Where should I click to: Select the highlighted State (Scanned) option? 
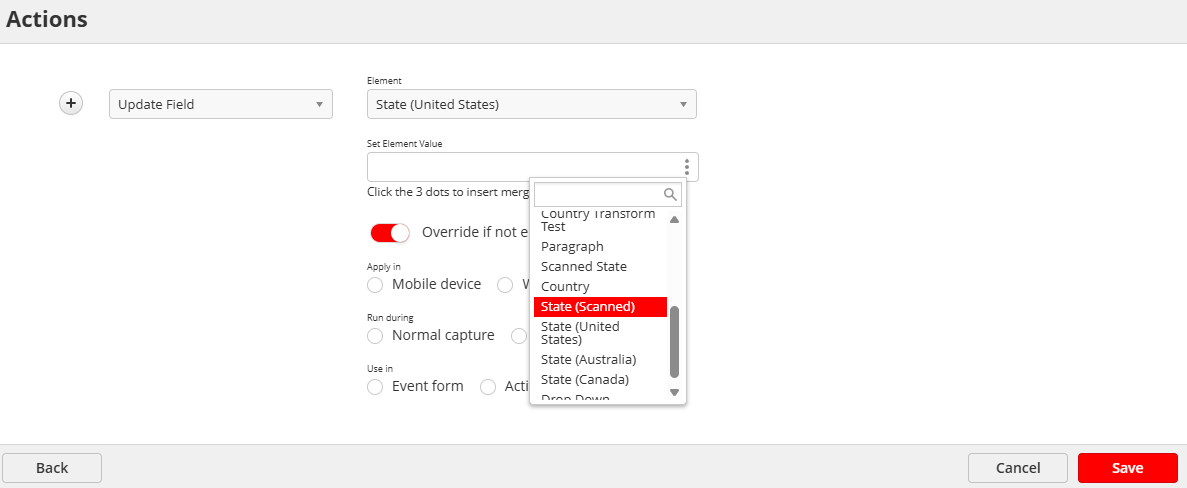[600, 306]
